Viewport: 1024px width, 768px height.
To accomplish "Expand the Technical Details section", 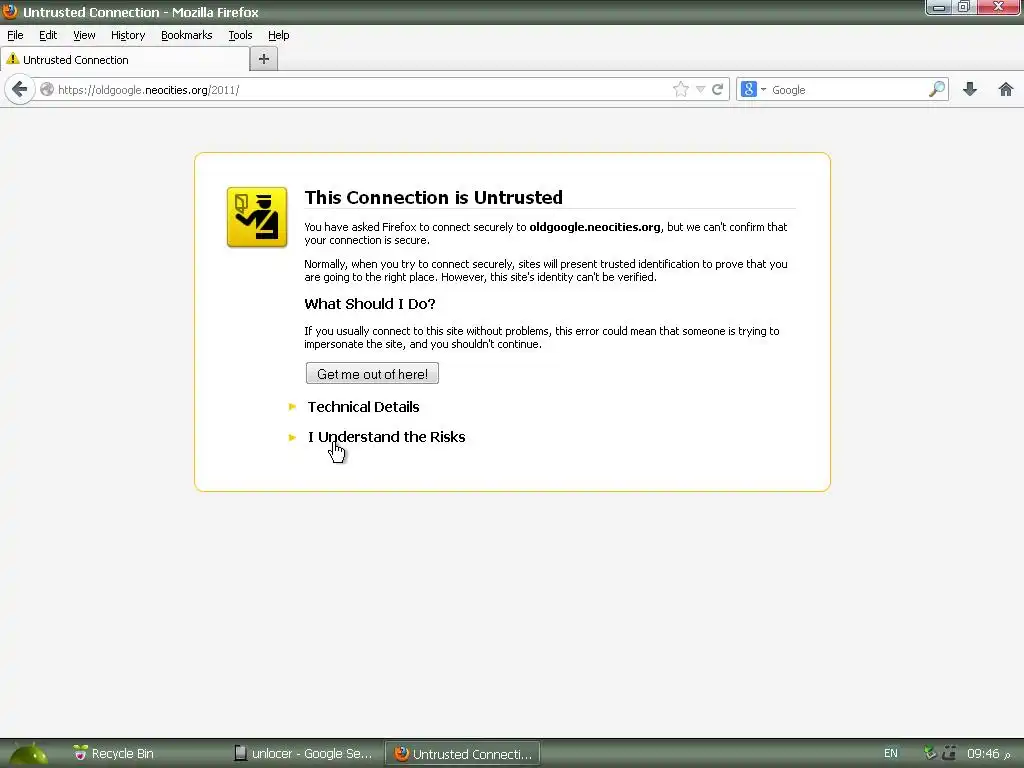I will pyautogui.click(x=363, y=407).
